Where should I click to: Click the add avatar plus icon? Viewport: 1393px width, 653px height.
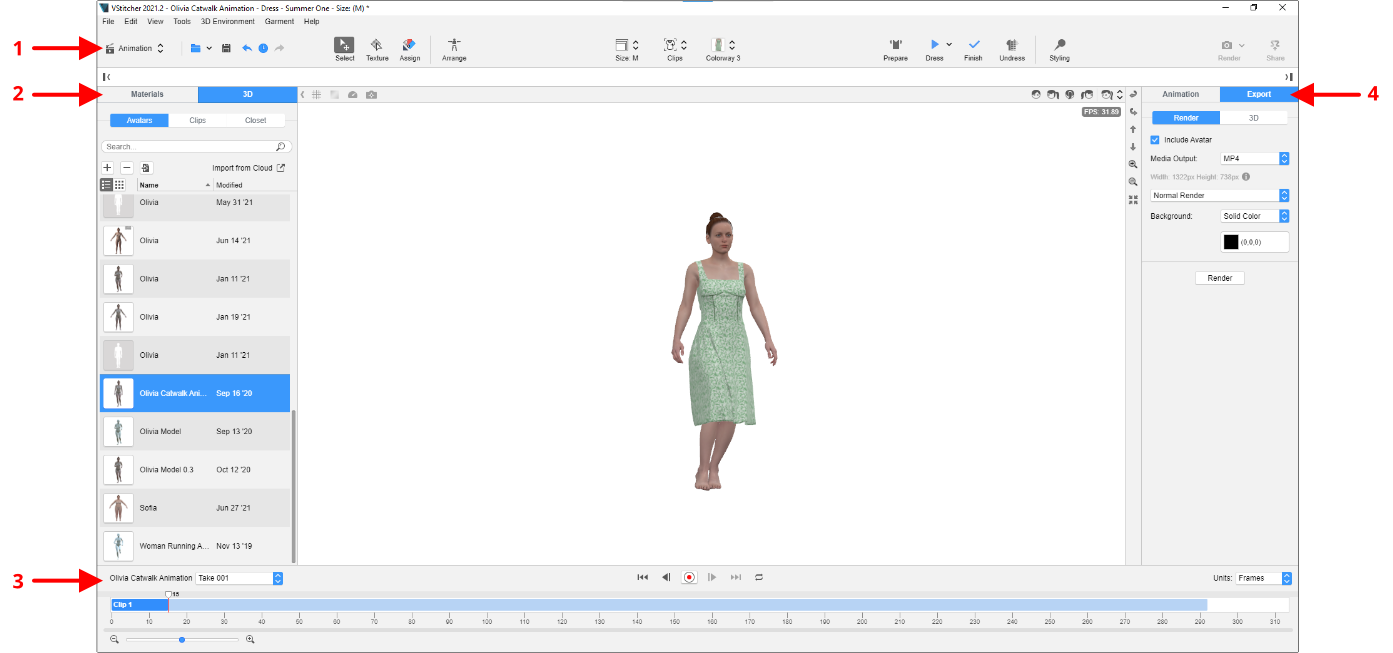coord(108,168)
